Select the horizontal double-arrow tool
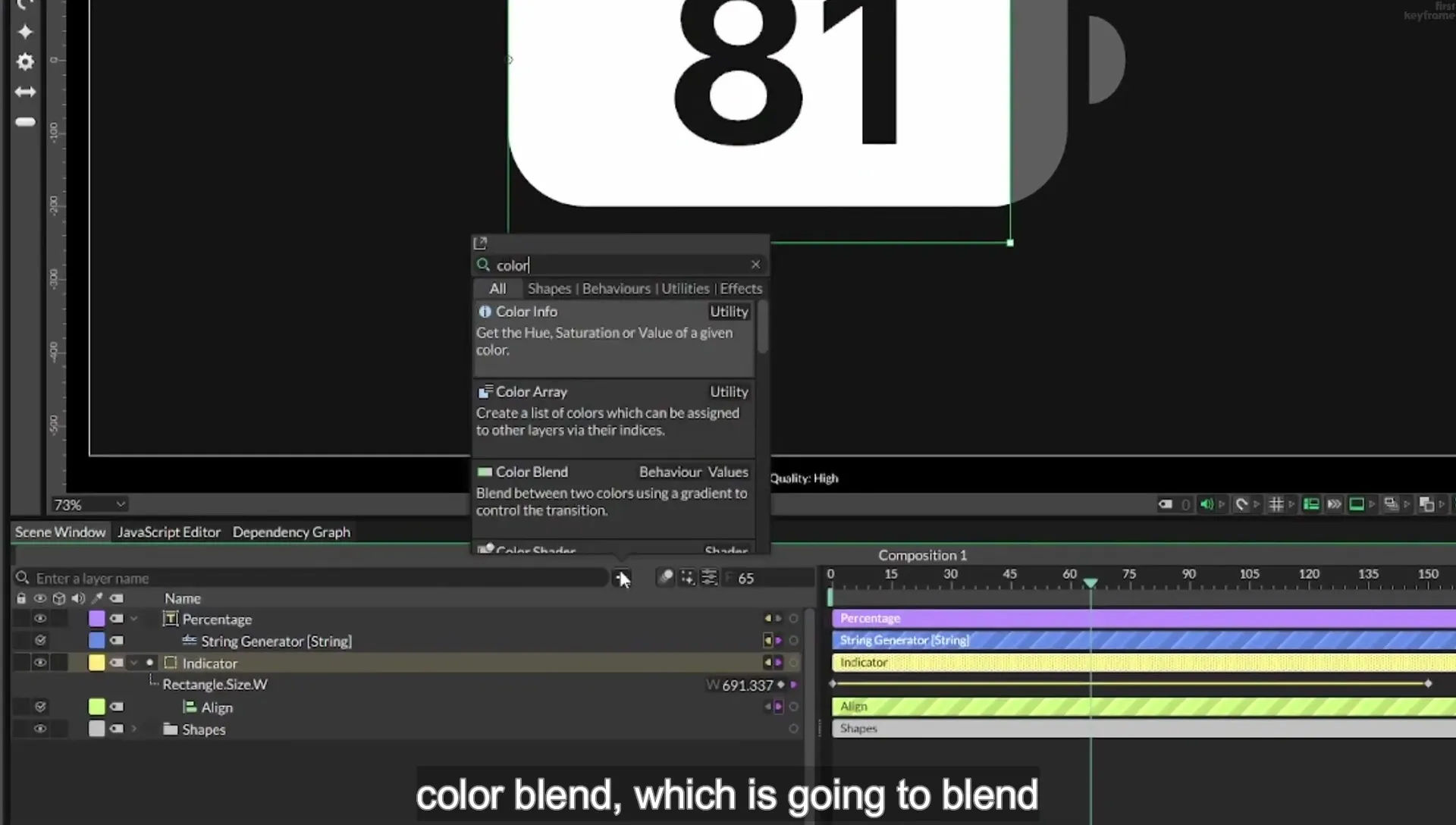 pyautogui.click(x=25, y=92)
